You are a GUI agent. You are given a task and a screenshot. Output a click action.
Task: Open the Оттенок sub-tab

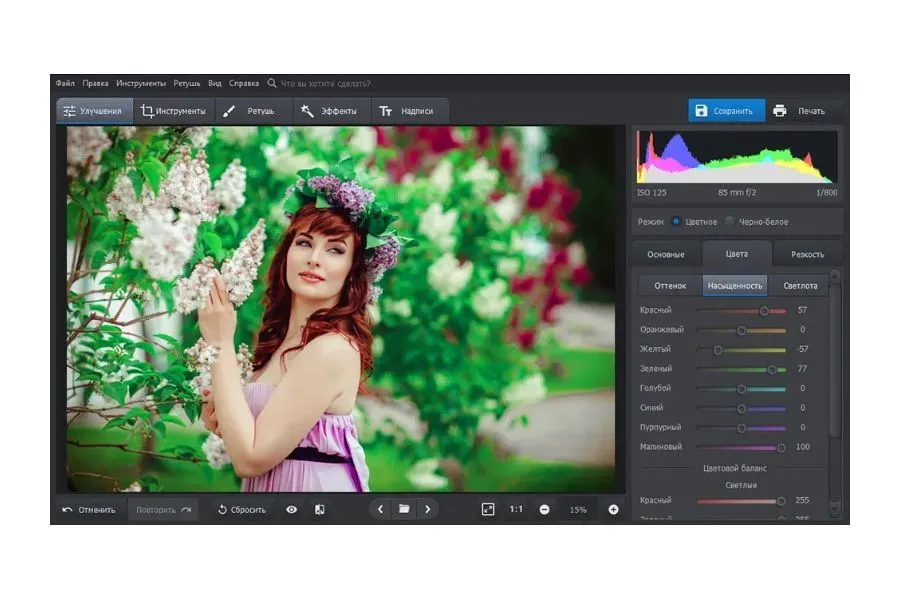click(x=670, y=285)
